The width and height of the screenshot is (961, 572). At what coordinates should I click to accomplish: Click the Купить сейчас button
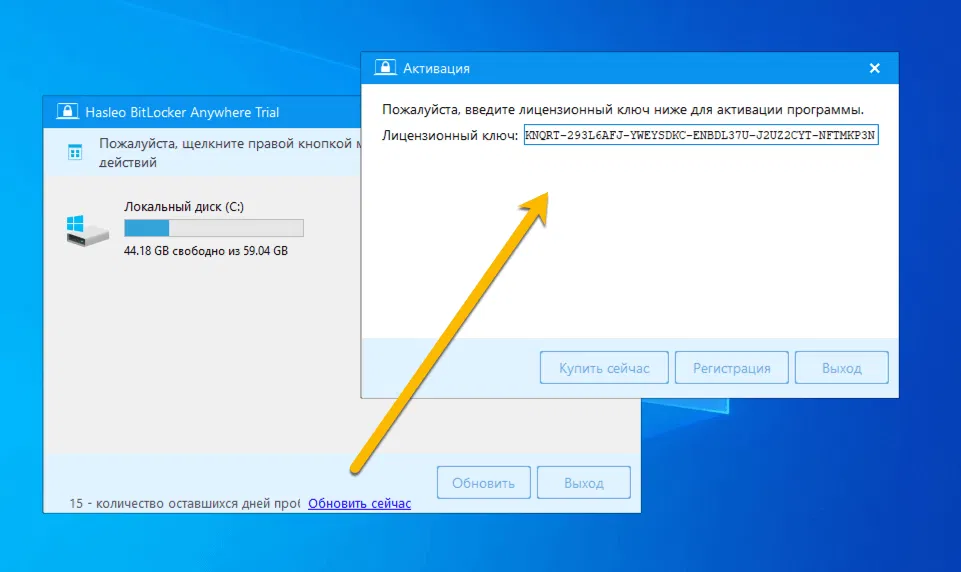(x=604, y=368)
